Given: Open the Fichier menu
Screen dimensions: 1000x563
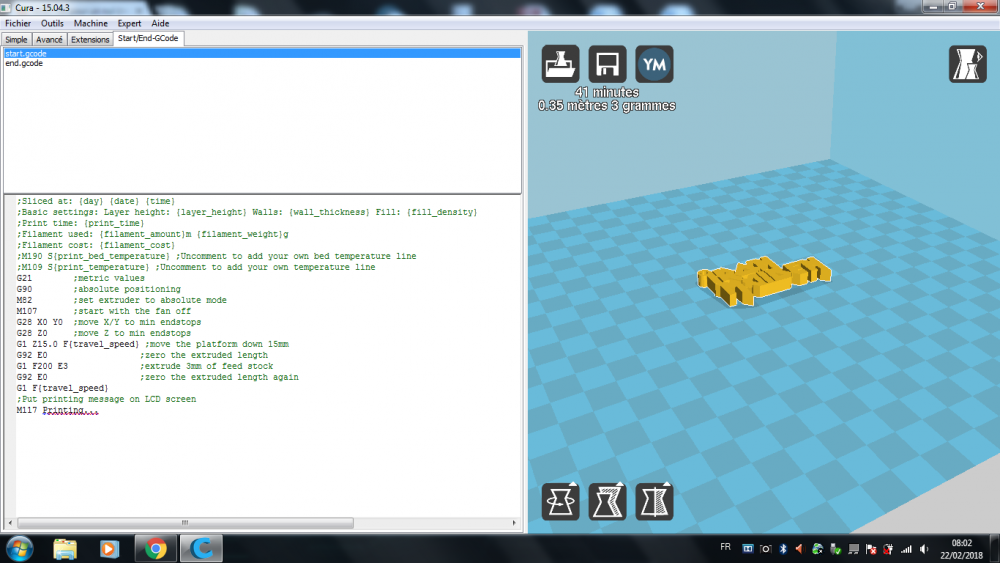Looking at the screenshot, I should click(18, 23).
